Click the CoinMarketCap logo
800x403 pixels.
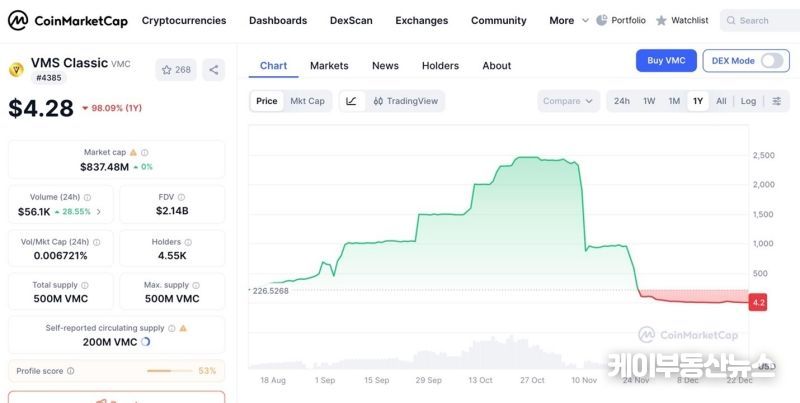68,20
